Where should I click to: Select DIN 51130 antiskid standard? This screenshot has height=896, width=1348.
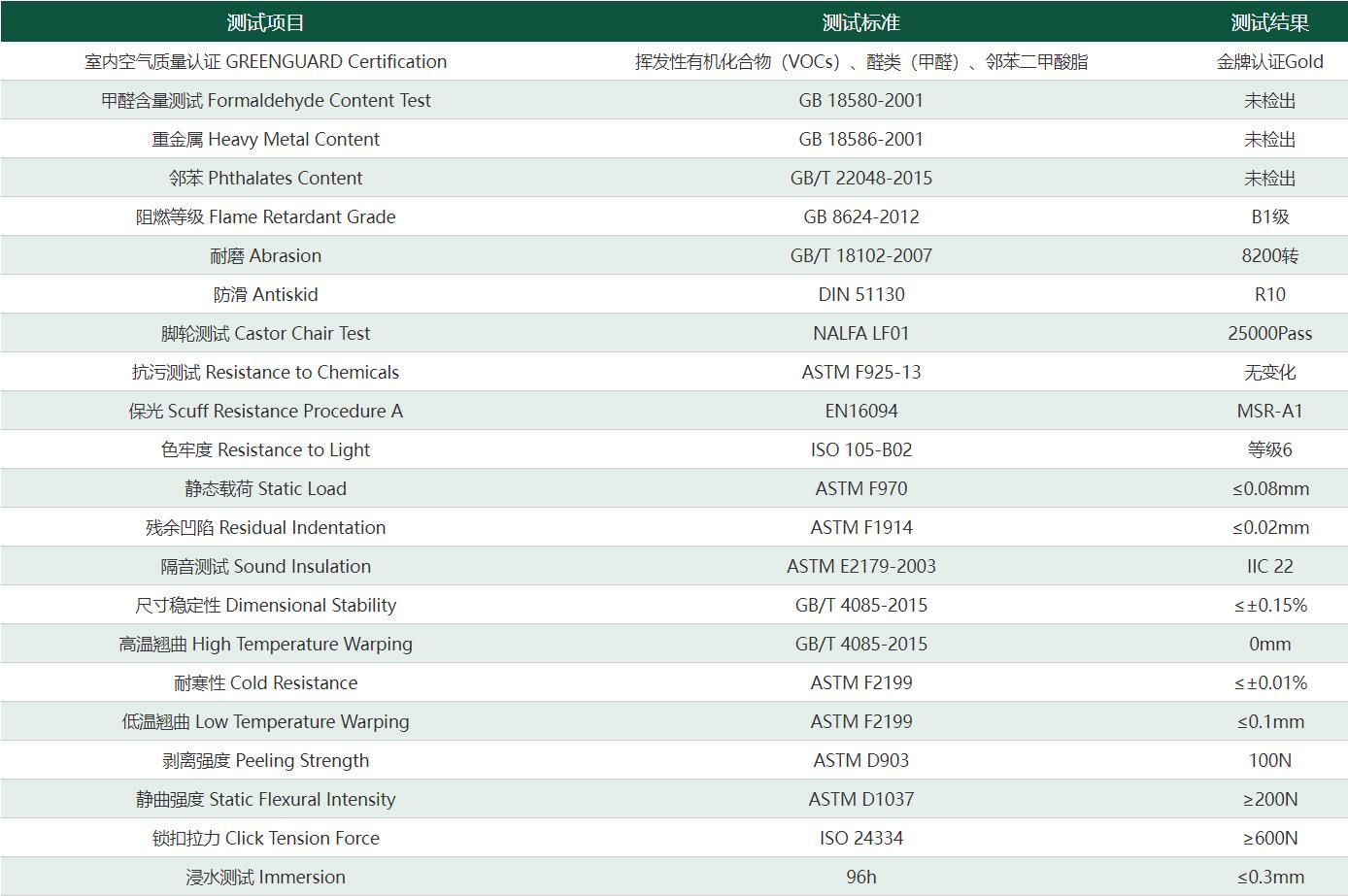point(861,294)
